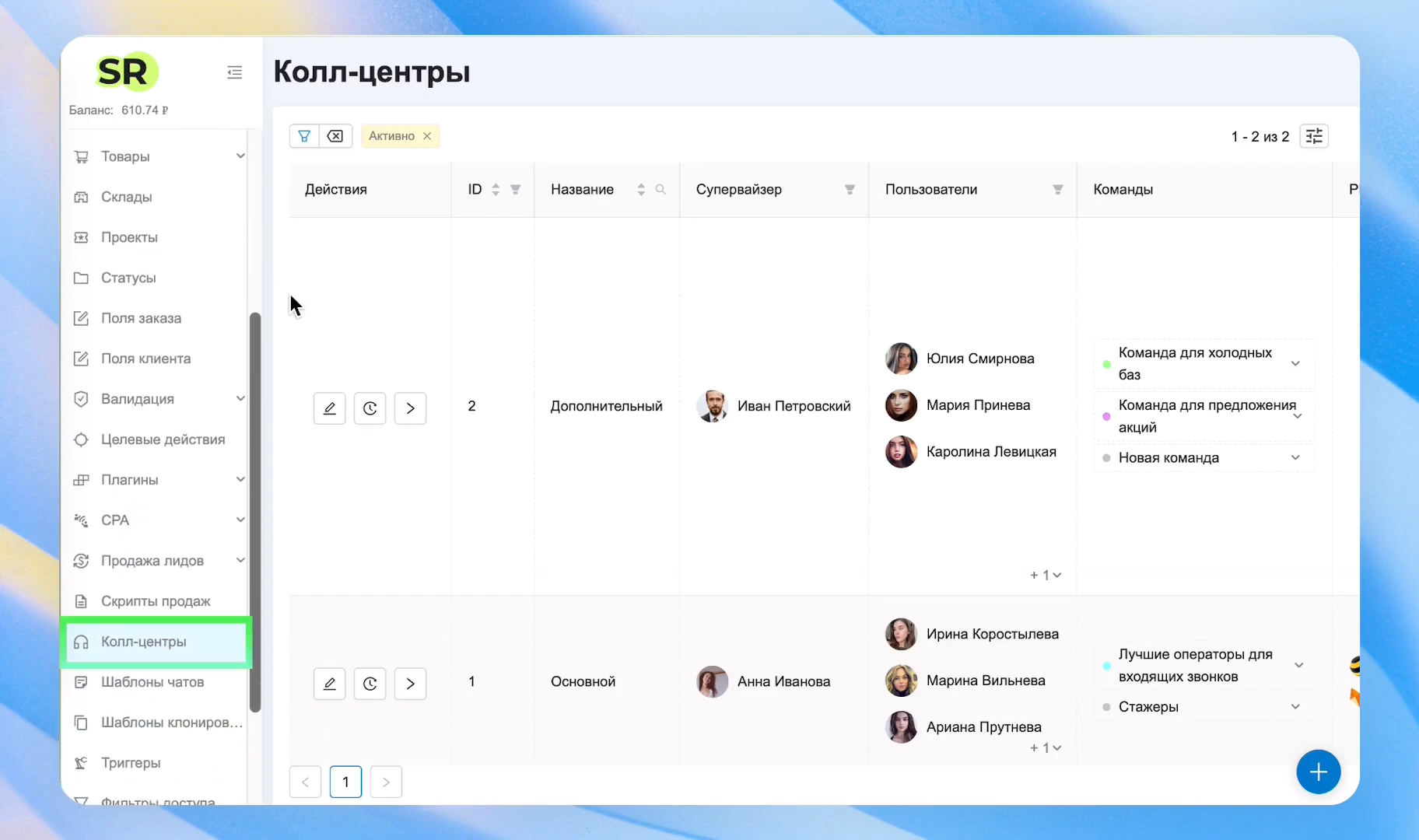Remove the Активно filter tag
The image size is (1419, 840).
click(x=427, y=136)
